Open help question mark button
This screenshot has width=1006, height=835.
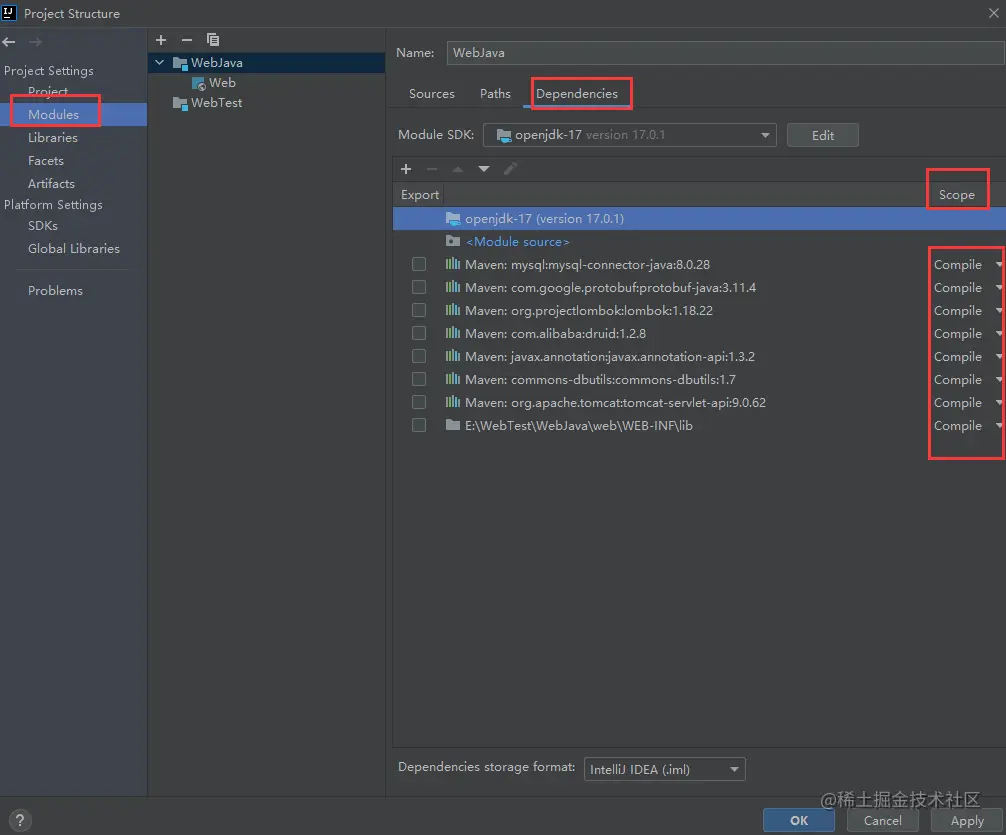[20, 820]
